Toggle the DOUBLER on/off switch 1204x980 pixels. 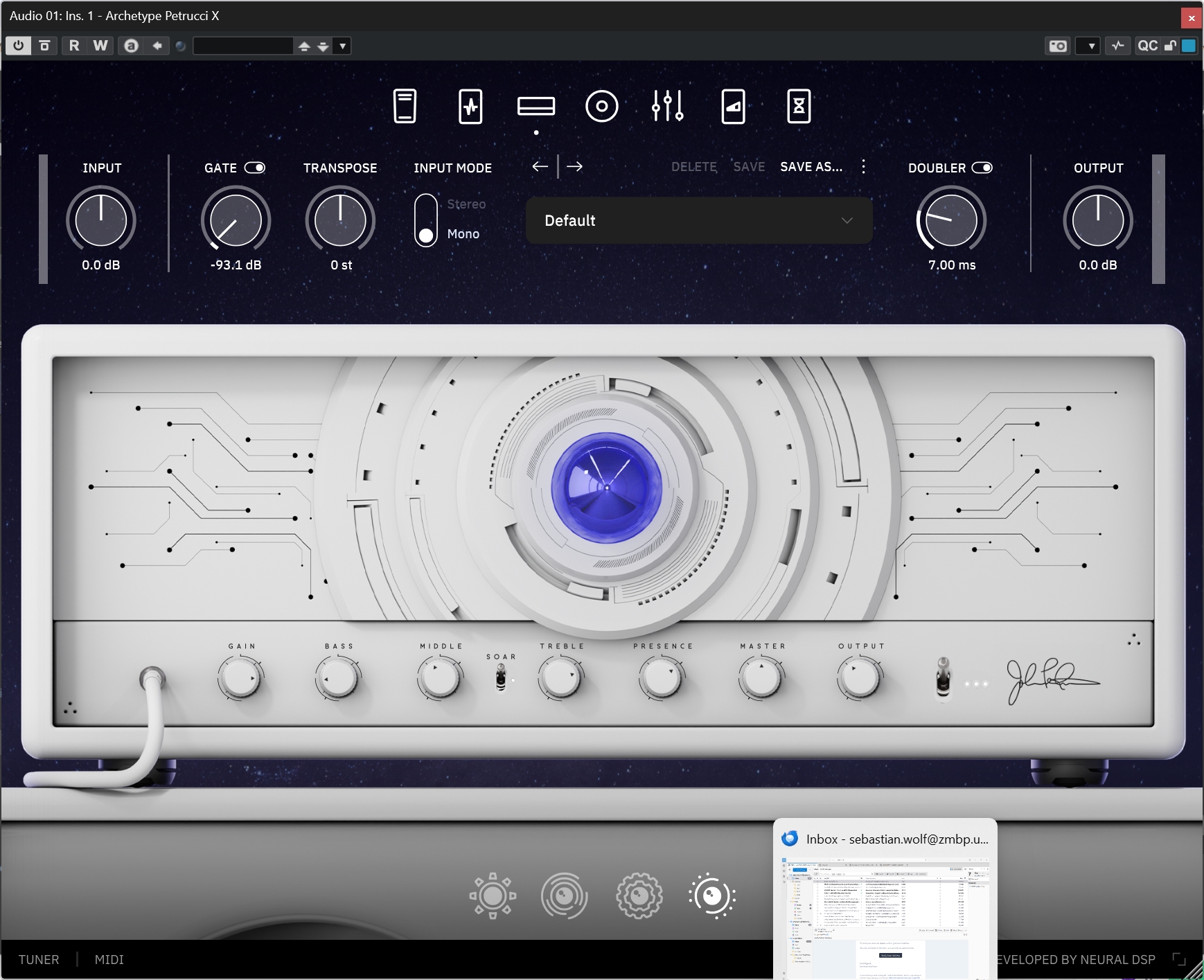[x=982, y=168]
